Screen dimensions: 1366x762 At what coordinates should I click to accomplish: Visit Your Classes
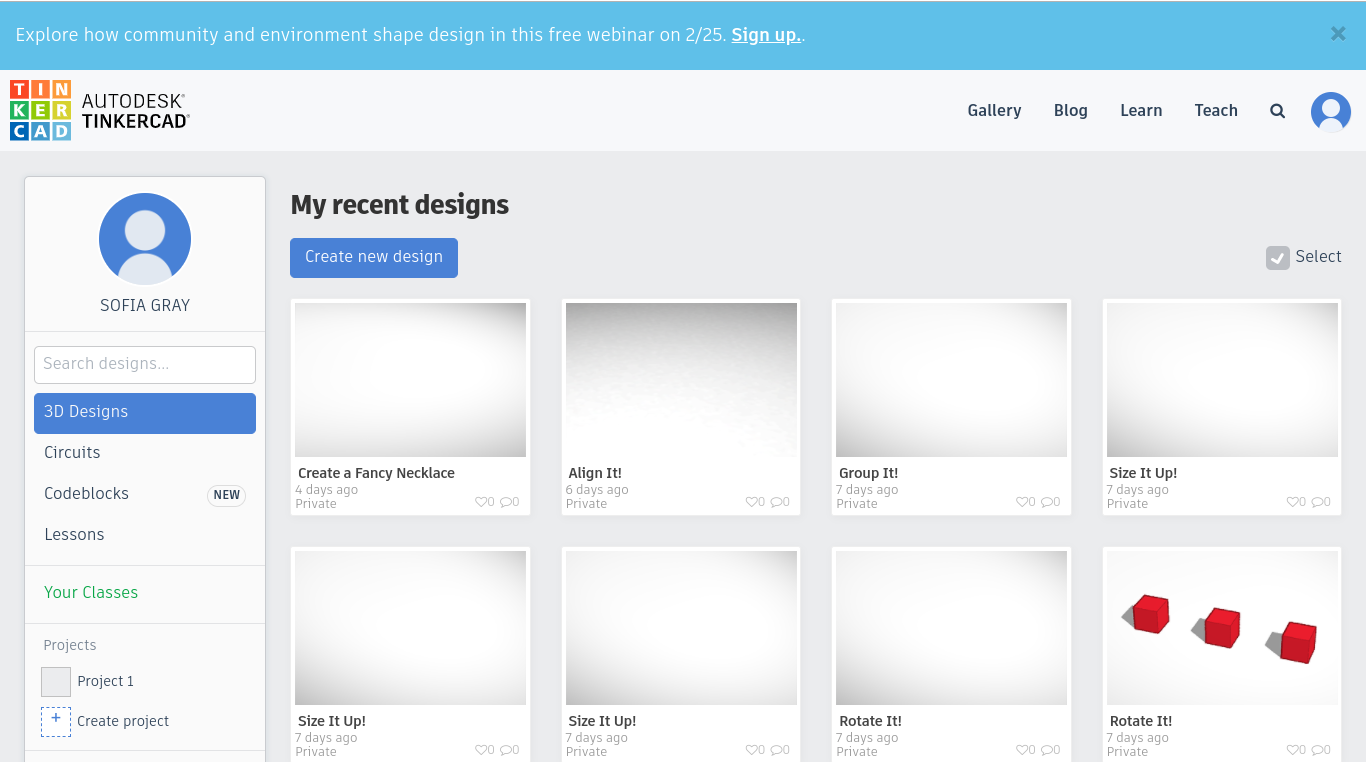coord(91,592)
